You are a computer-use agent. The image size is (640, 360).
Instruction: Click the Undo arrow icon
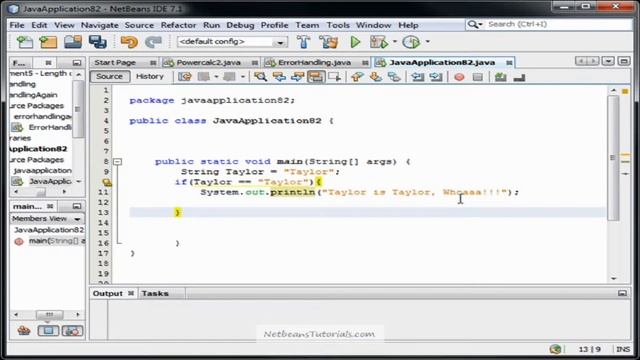tap(129, 42)
